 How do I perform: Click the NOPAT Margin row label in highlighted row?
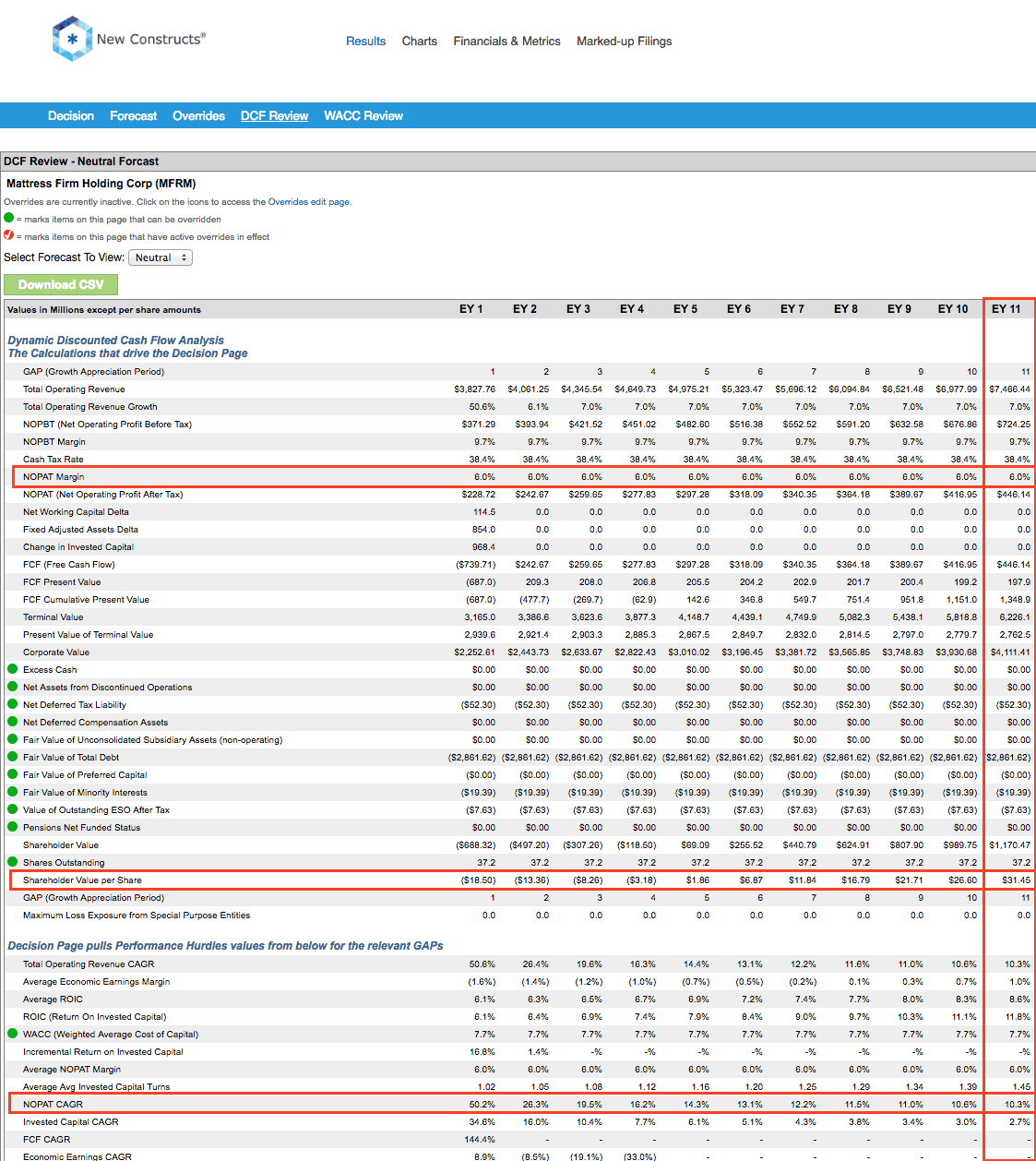pos(54,477)
